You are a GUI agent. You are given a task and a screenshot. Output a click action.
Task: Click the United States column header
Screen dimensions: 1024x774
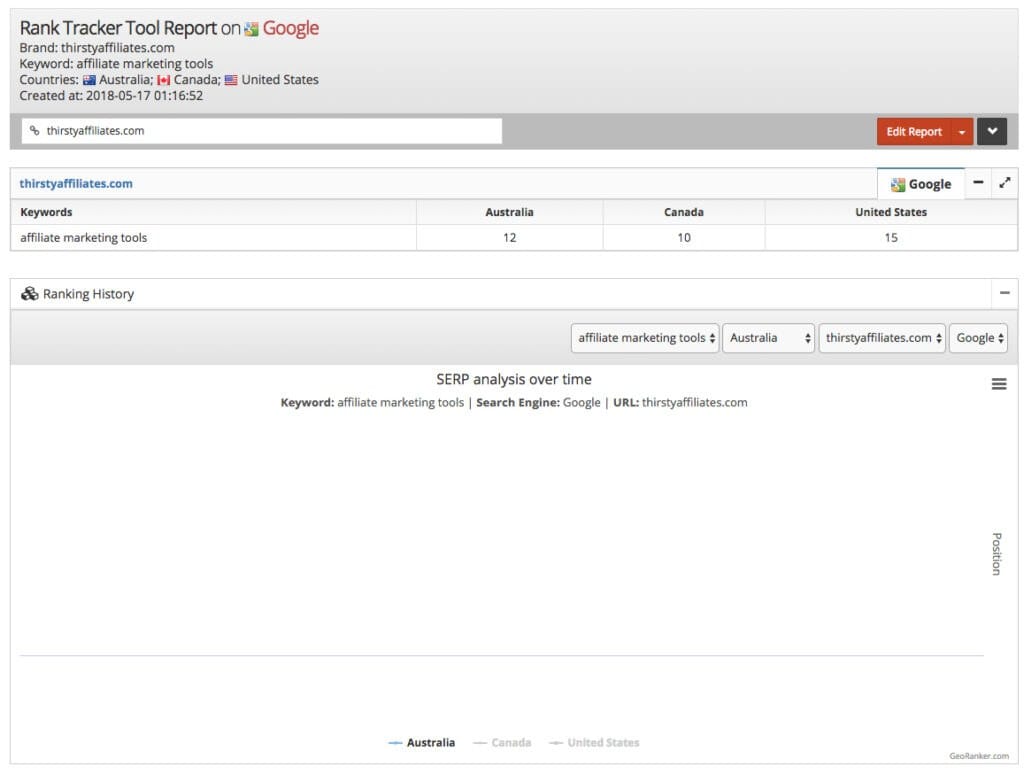click(891, 212)
